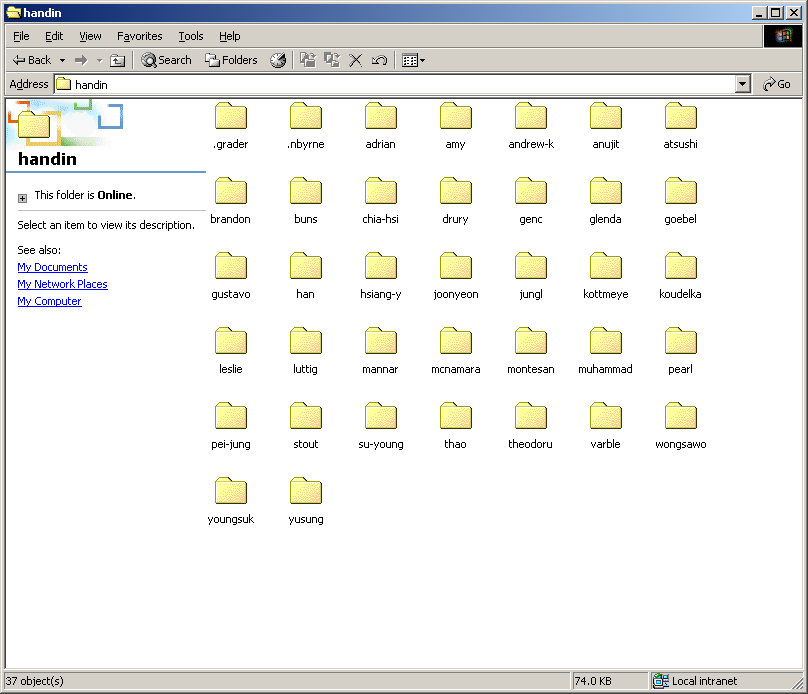The image size is (808, 694).
Task: Expand the plus box beside 'This folder is Online'
Action: (x=23, y=197)
